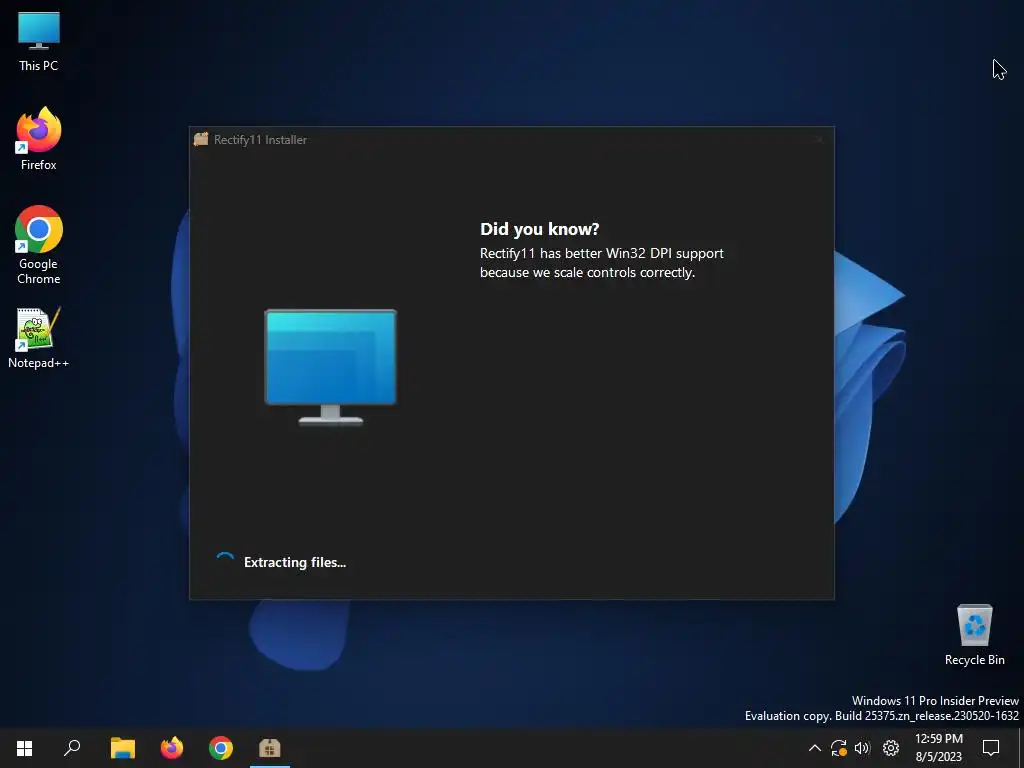The height and width of the screenshot is (768, 1024).
Task: Open clock showing 12:59 PM
Action: click(938, 748)
